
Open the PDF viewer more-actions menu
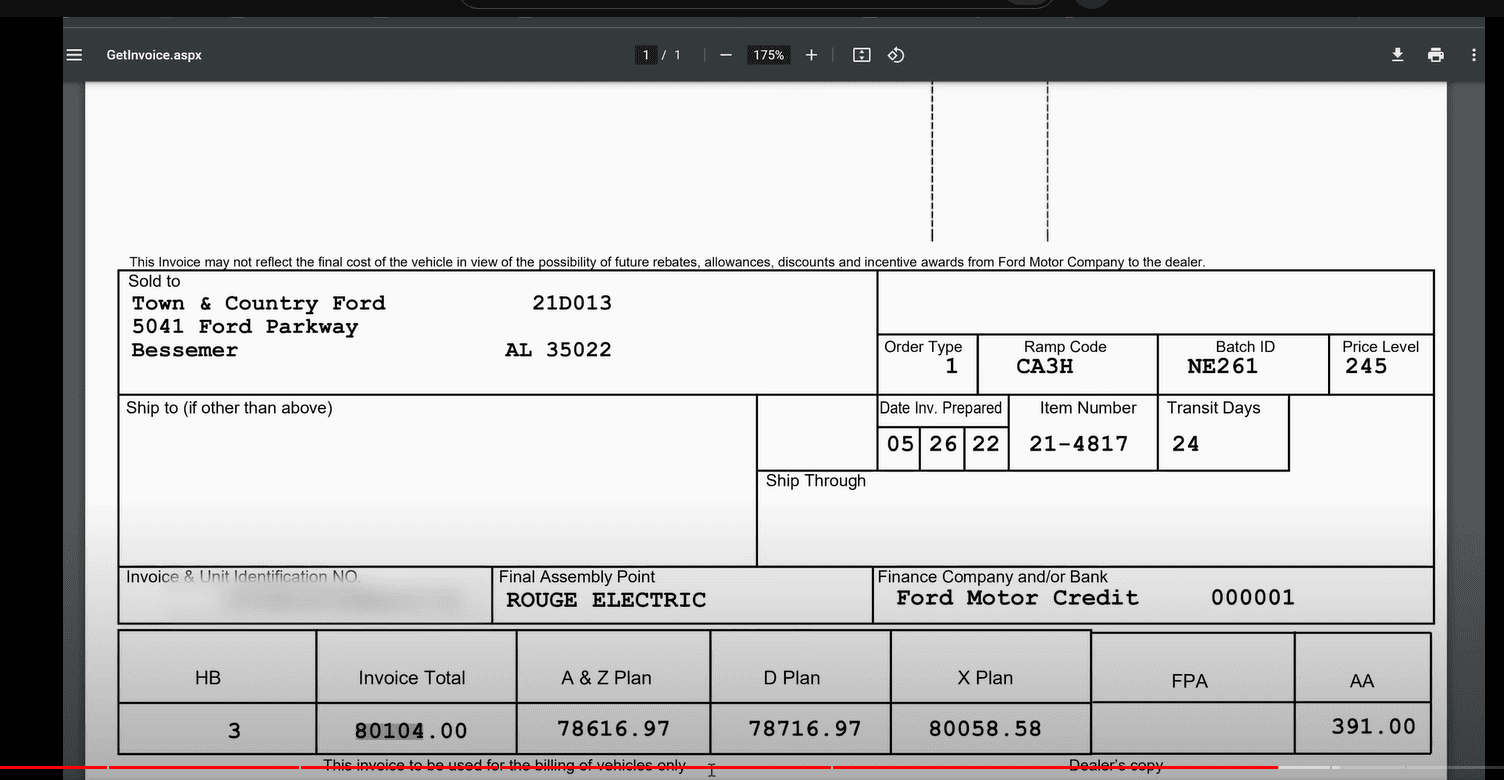point(1474,55)
